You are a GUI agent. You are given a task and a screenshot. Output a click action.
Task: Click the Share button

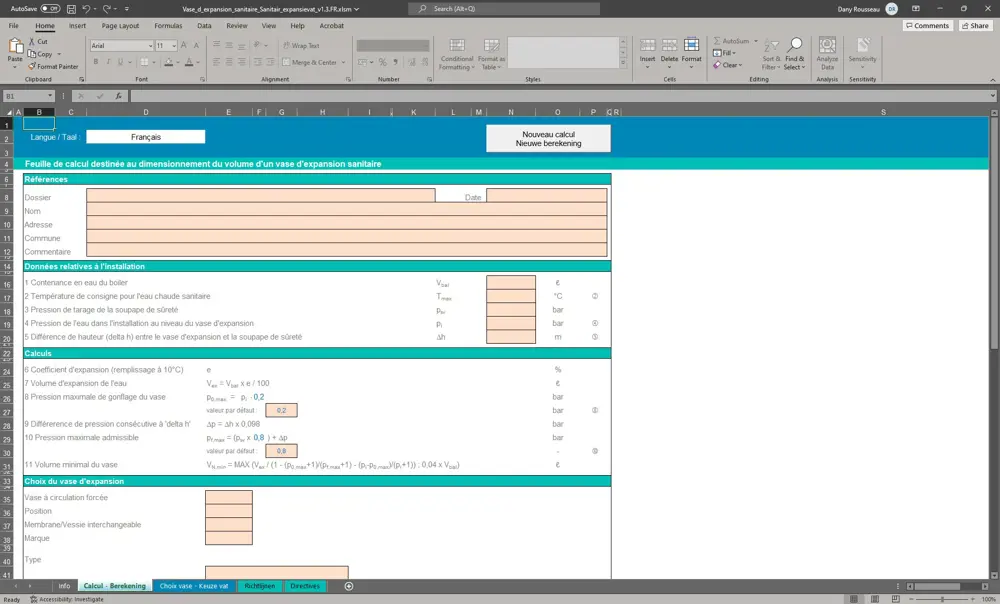point(976,25)
